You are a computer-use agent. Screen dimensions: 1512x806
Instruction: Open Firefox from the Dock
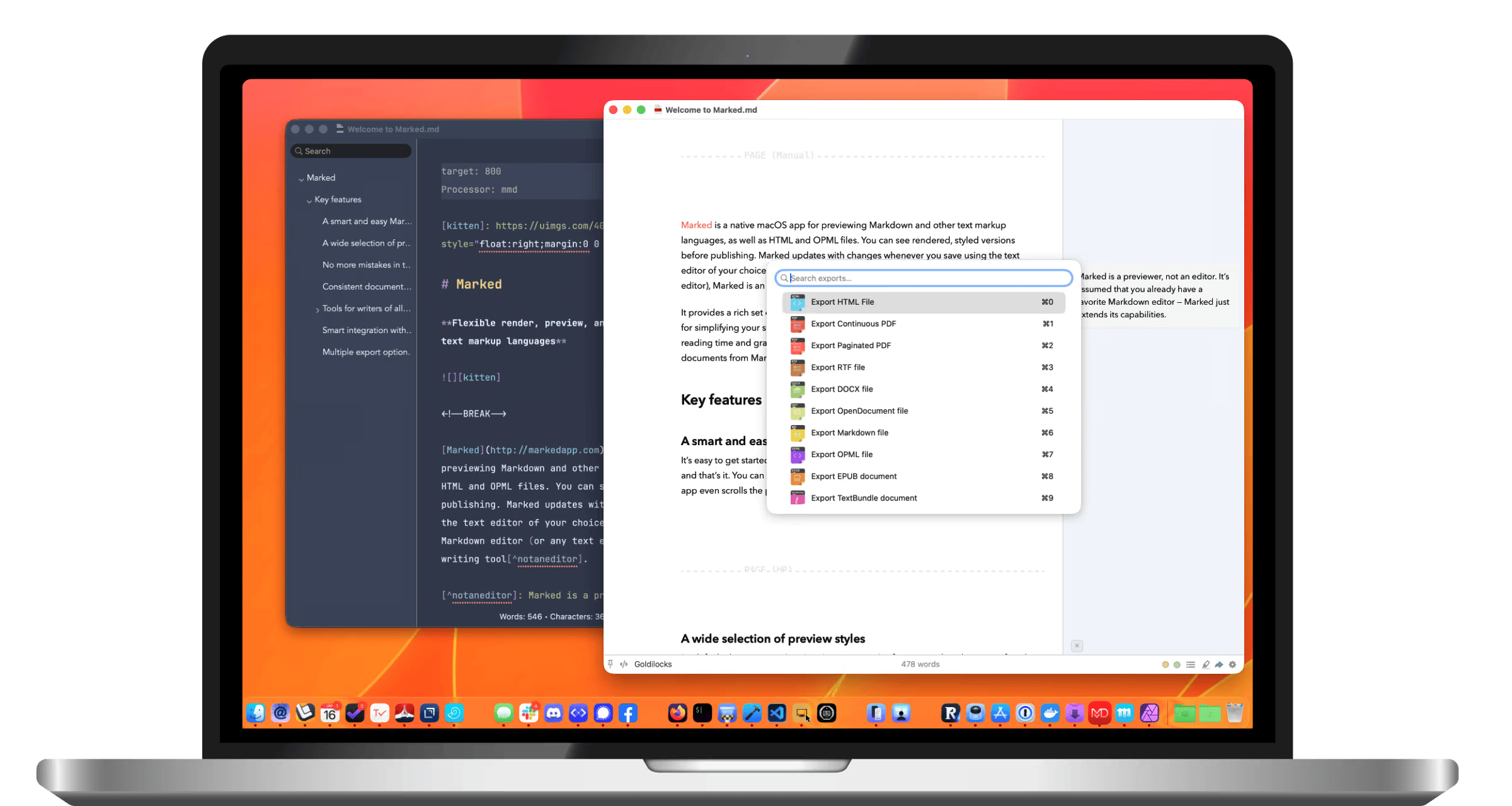click(x=678, y=713)
